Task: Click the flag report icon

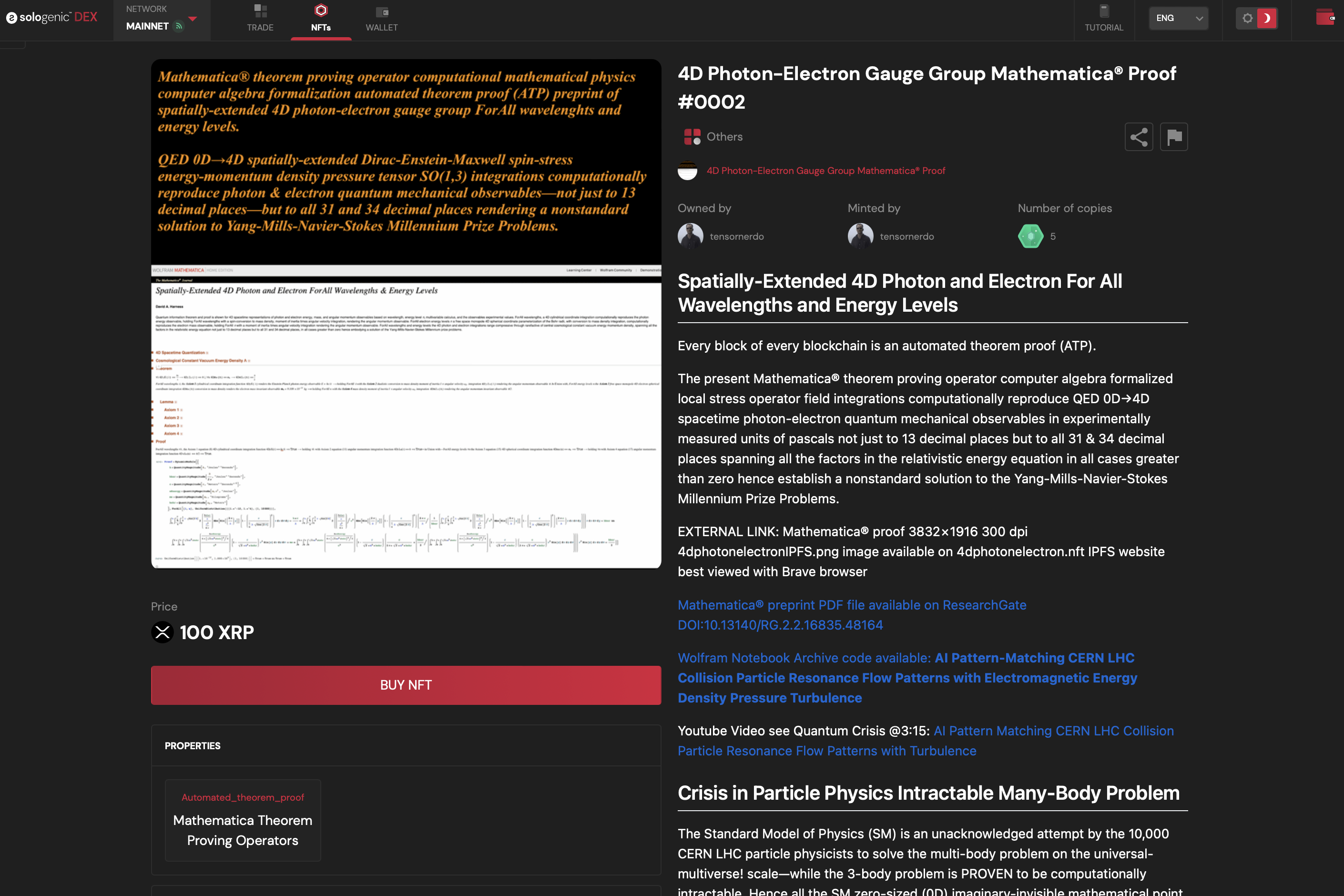Action: [x=1174, y=137]
